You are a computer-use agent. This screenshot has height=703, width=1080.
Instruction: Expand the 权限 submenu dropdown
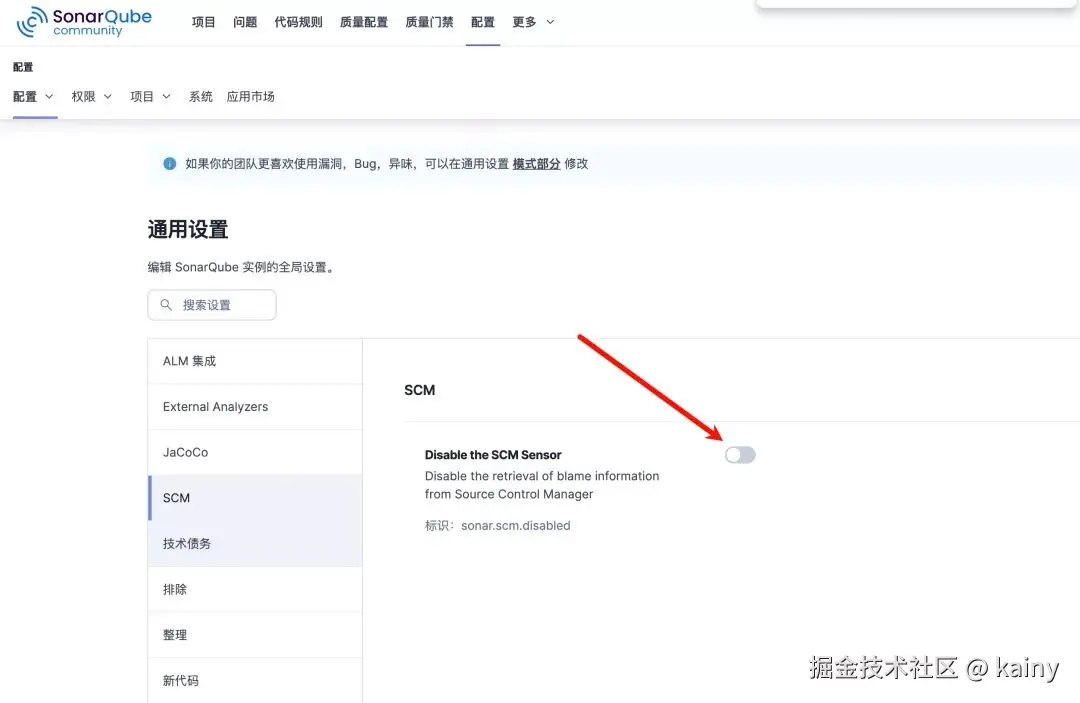click(x=92, y=96)
